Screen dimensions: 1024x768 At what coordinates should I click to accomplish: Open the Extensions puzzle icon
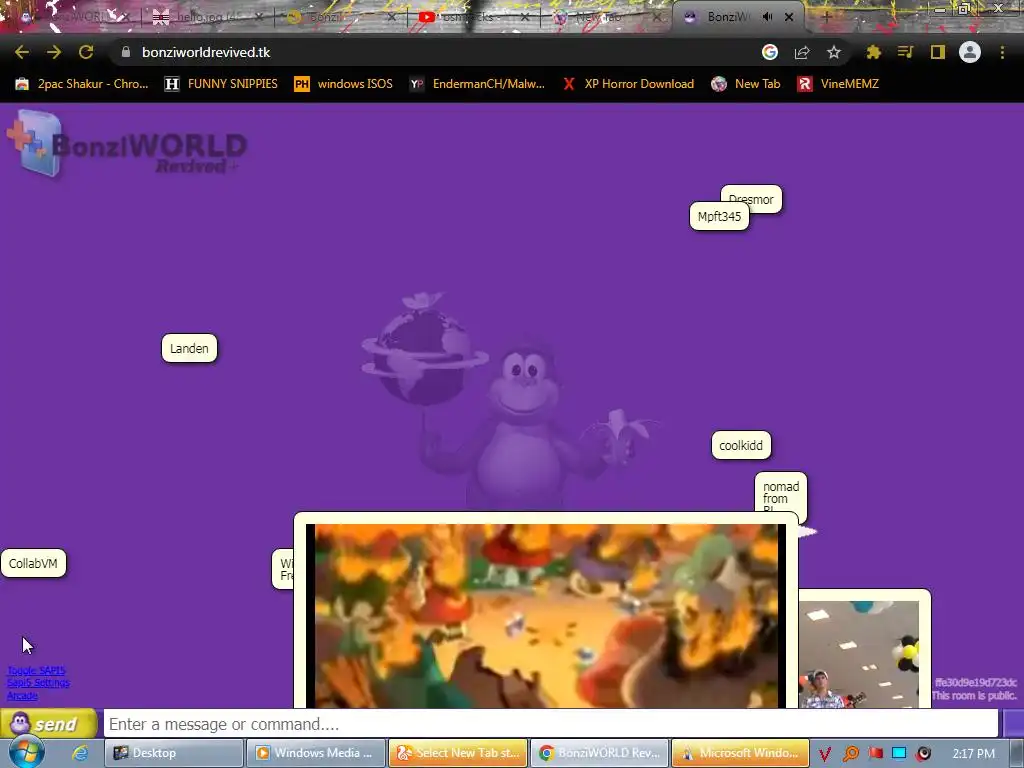(873, 52)
